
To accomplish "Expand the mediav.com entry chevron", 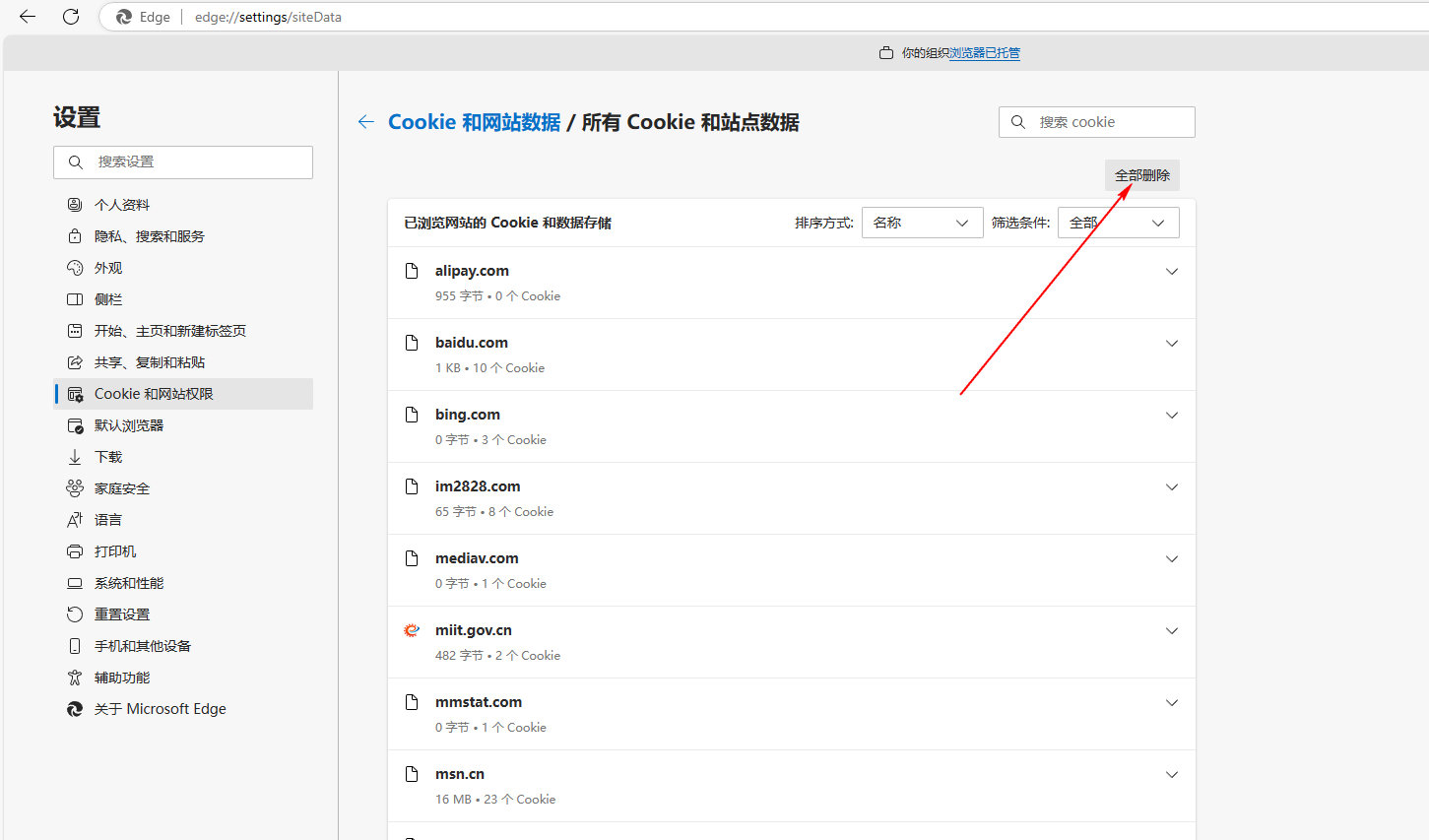I will pyautogui.click(x=1172, y=559).
